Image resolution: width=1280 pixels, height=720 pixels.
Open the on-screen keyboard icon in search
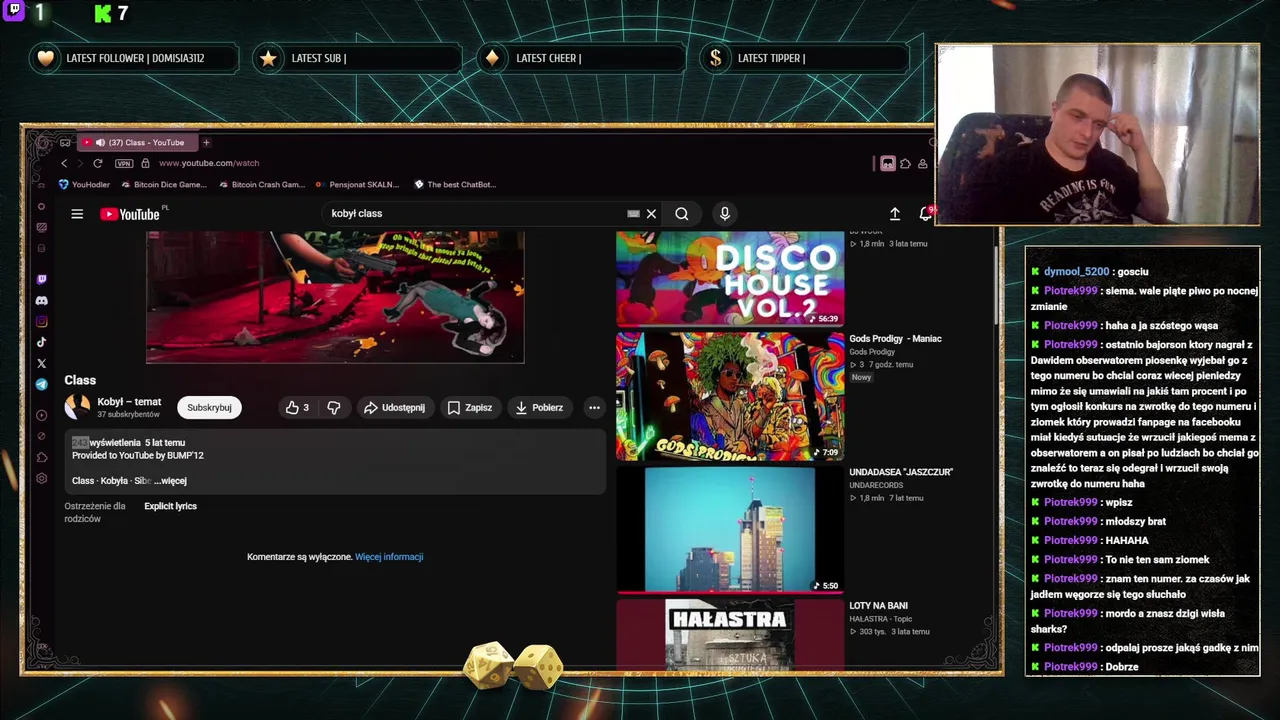point(633,213)
